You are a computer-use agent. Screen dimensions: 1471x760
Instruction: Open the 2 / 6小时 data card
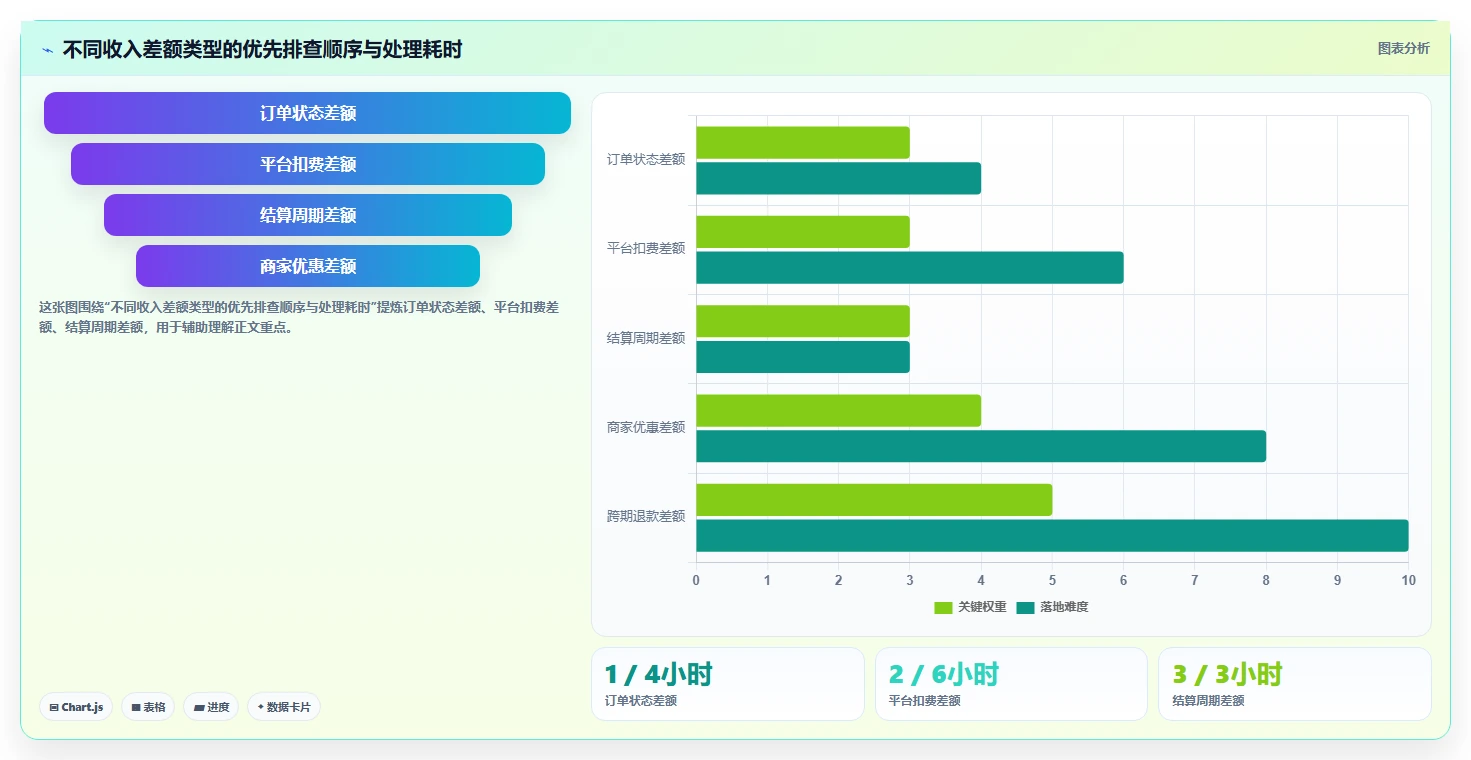click(x=1011, y=684)
